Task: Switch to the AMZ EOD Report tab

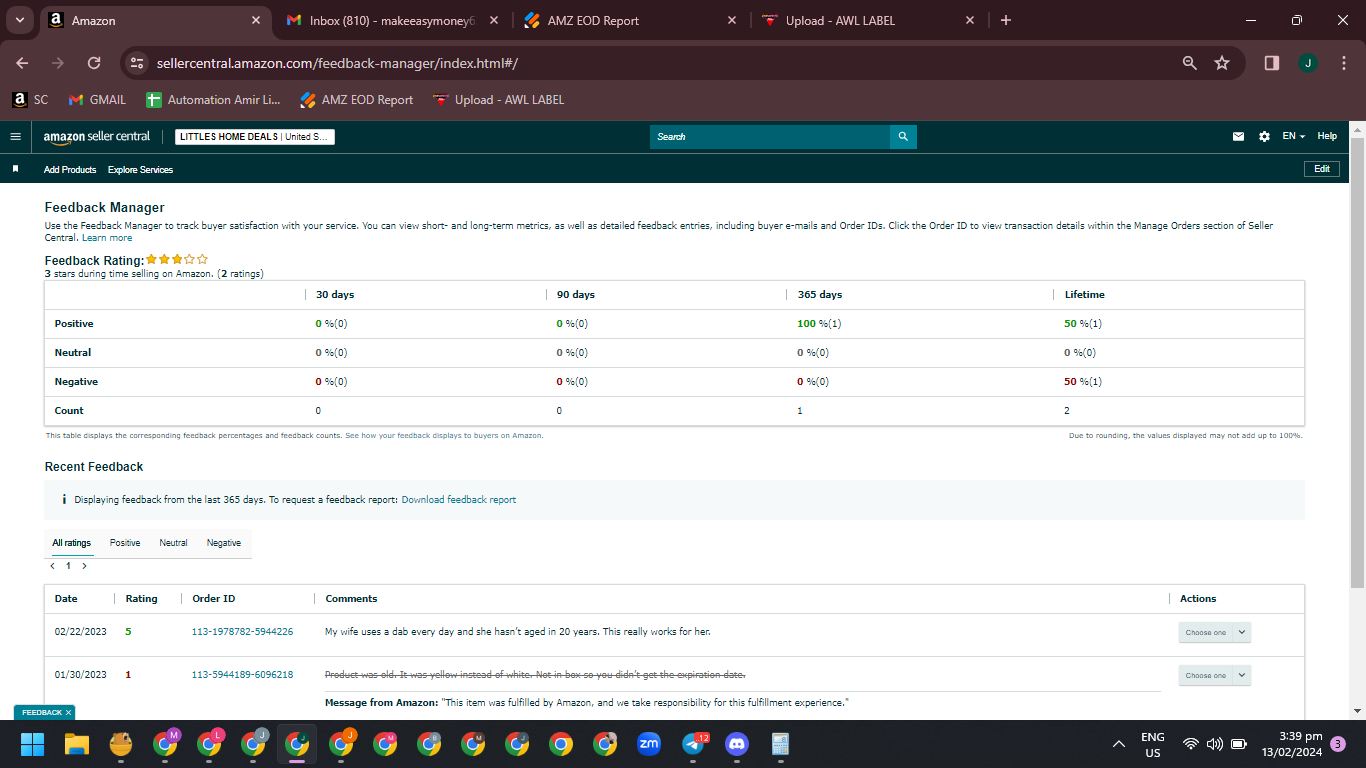Action: [x=630, y=20]
